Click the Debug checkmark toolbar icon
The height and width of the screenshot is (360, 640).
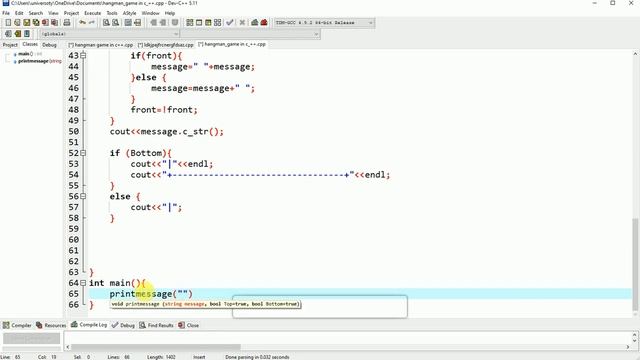[230, 23]
